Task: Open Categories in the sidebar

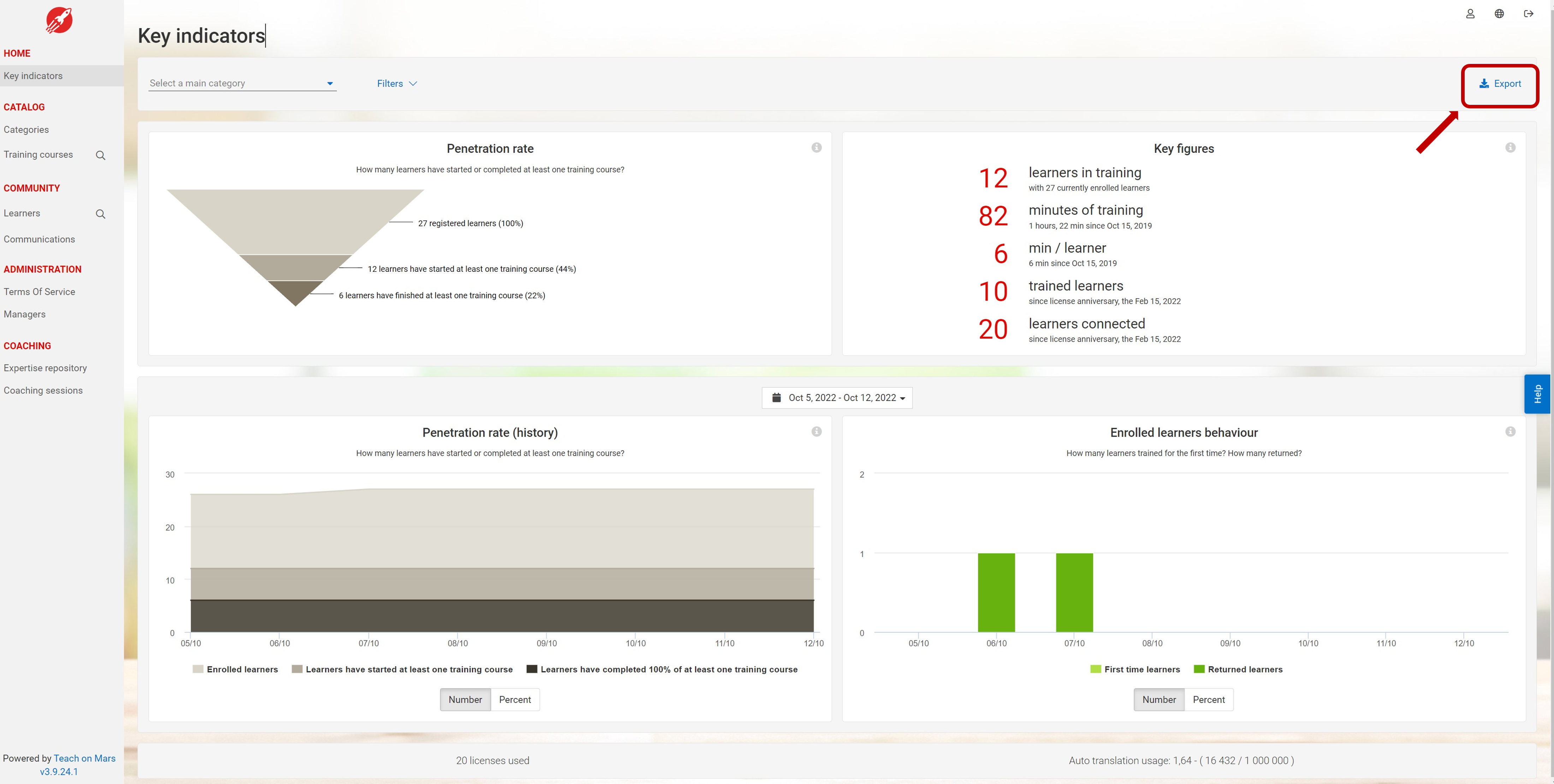Action: (26, 130)
